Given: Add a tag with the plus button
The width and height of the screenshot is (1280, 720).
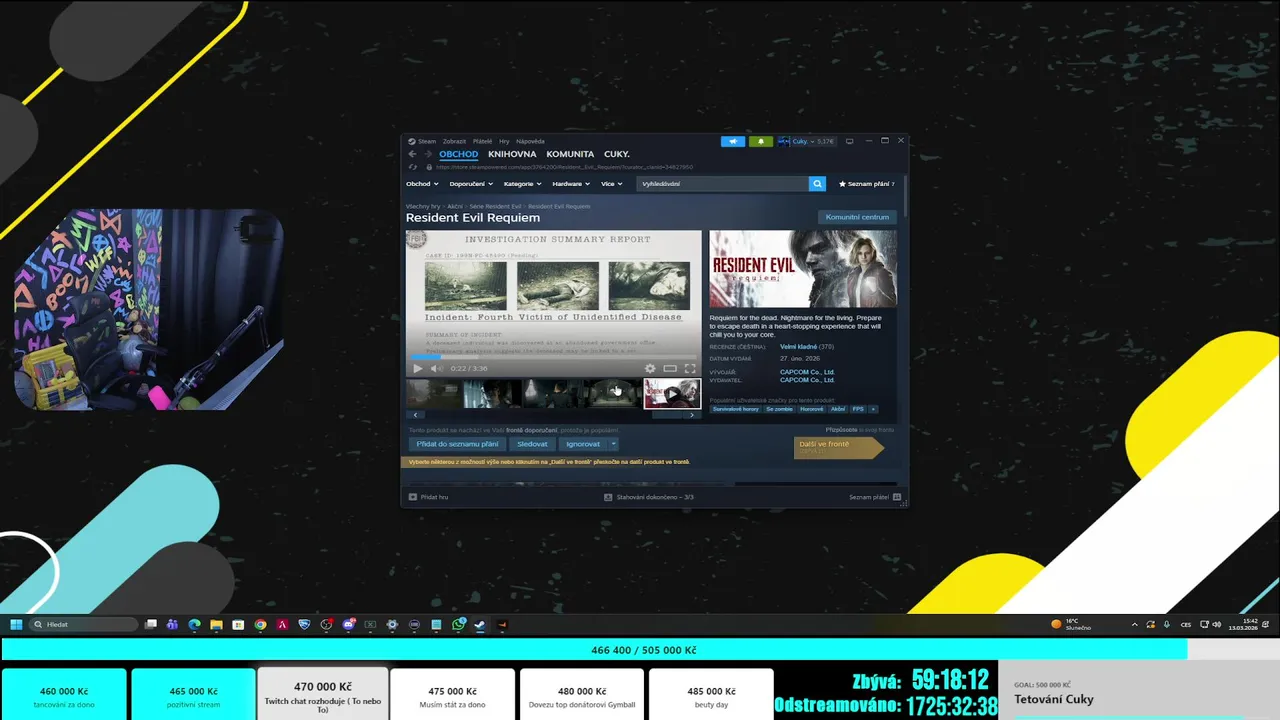Looking at the screenshot, I should pos(873,409).
